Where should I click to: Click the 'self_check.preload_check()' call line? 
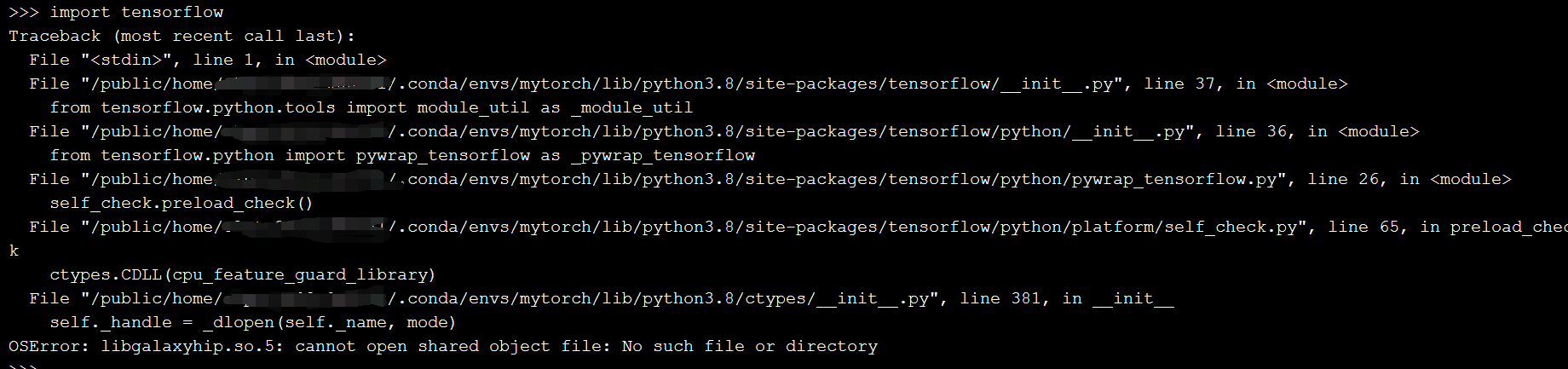pyautogui.click(x=182, y=203)
